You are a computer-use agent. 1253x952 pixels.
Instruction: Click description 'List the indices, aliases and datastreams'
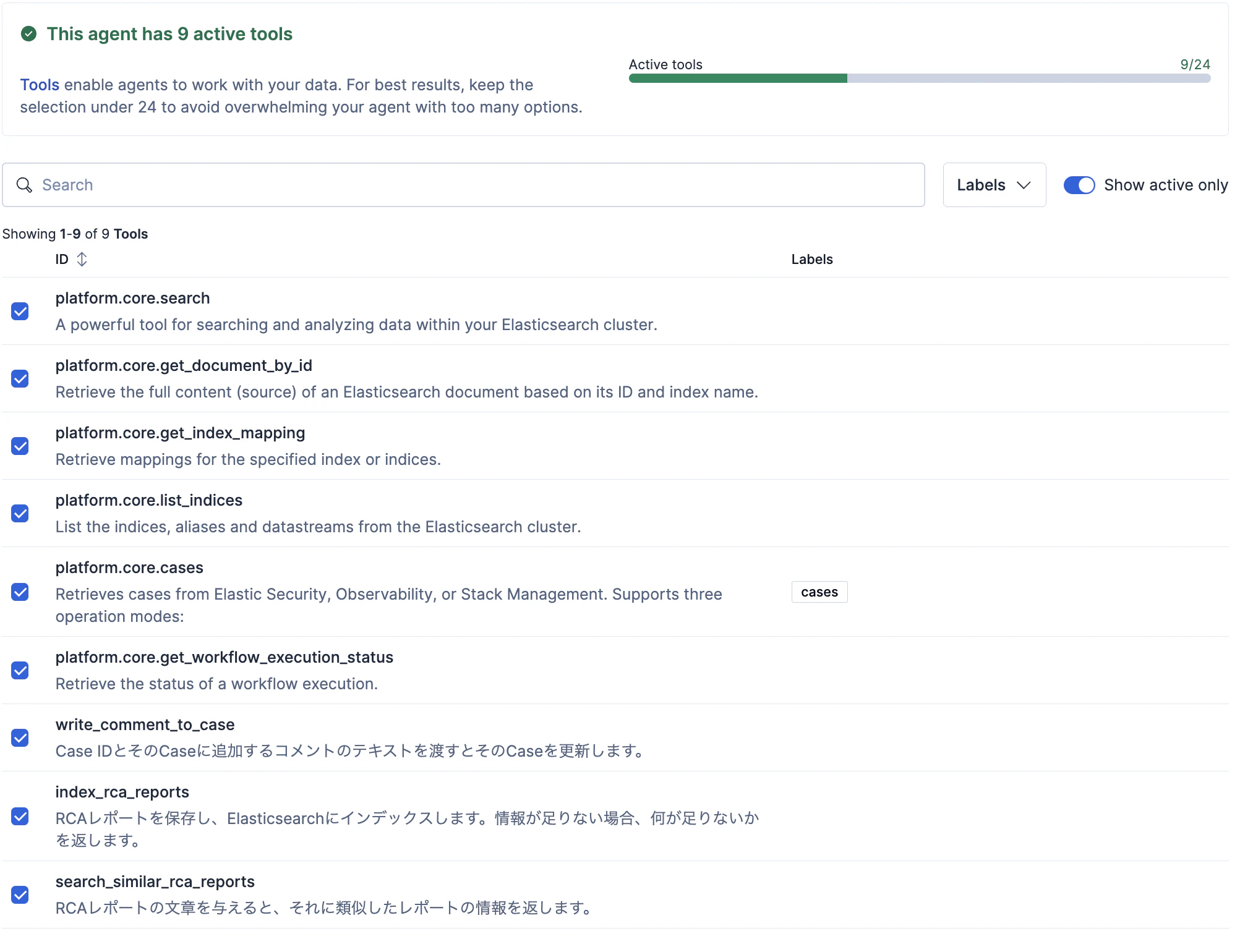pyautogui.click(x=318, y=527)
